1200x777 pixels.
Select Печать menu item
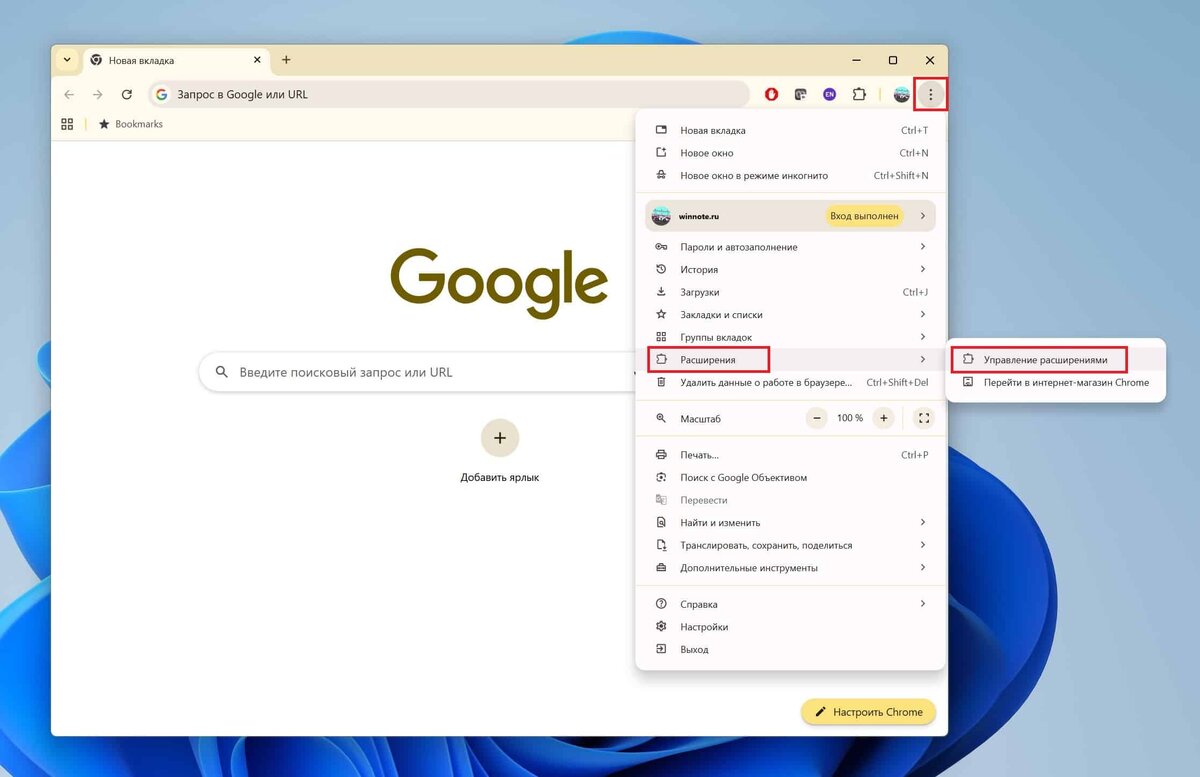(790, 455)
